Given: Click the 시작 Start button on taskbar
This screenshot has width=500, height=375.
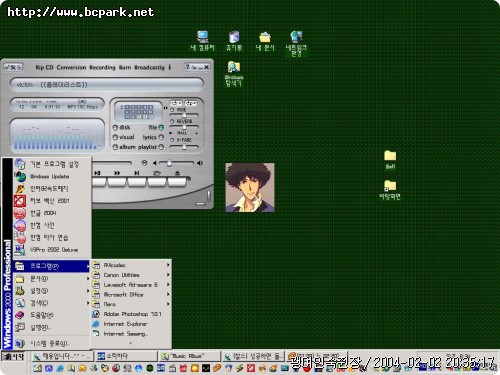Looking at the screenshot, I should tap(13, 356).
